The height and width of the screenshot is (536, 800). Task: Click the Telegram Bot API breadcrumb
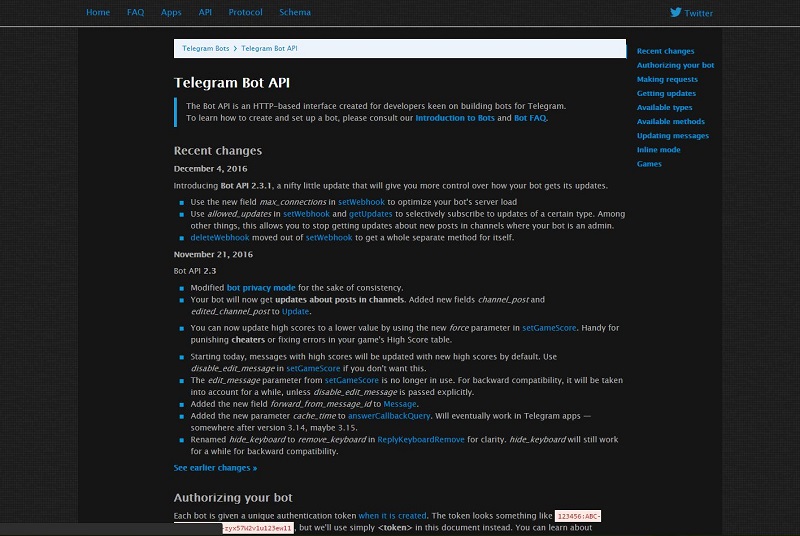point(269,48)
